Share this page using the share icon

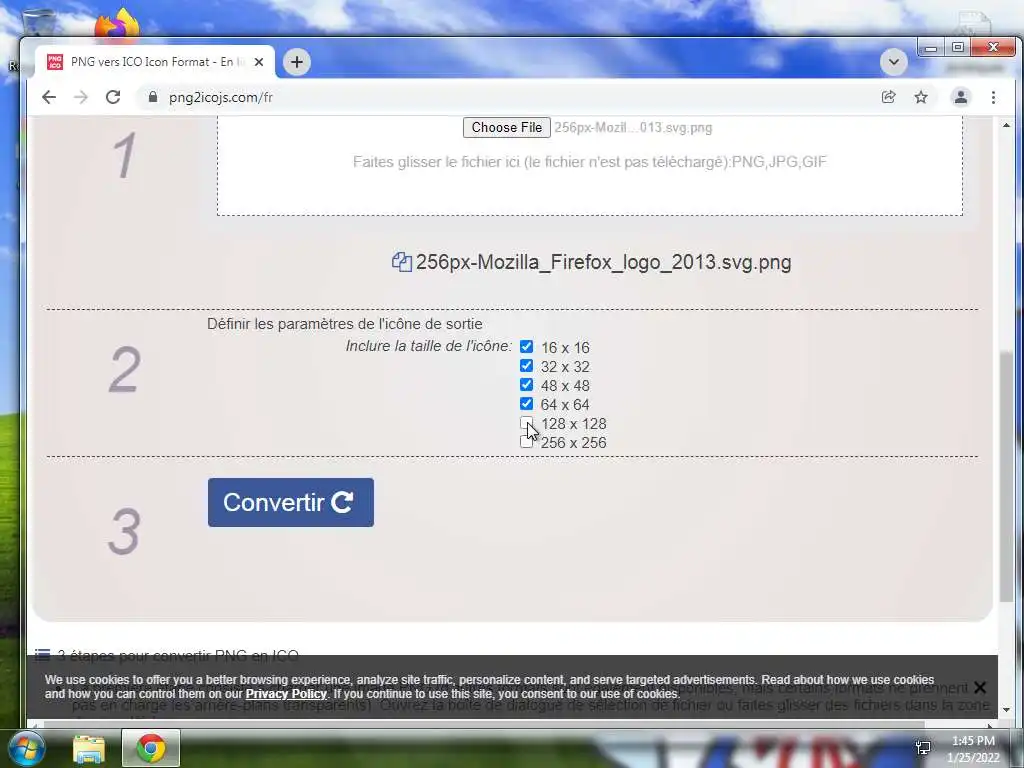coord(888,97)
